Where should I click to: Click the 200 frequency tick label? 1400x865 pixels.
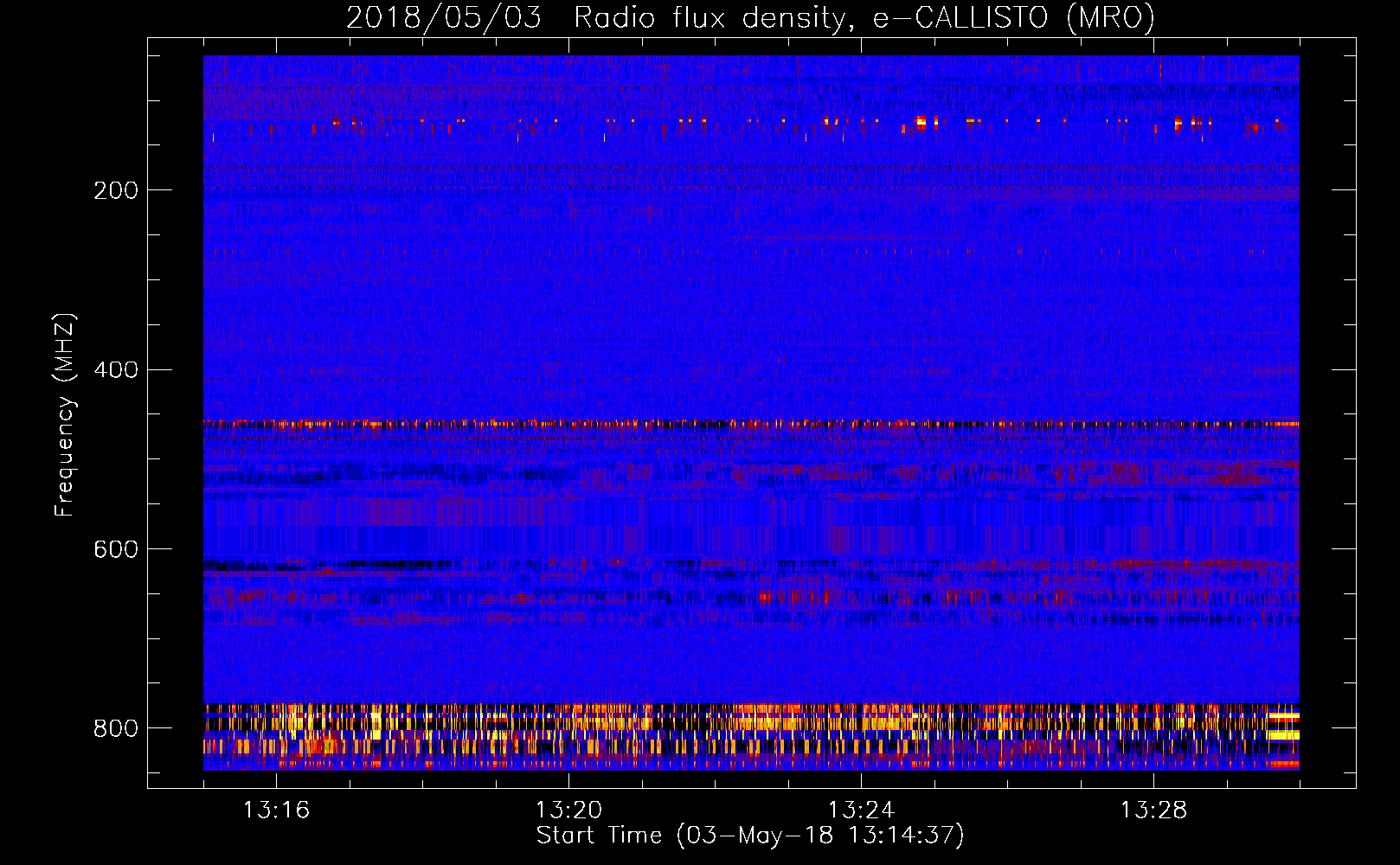(x=116, y=190)
